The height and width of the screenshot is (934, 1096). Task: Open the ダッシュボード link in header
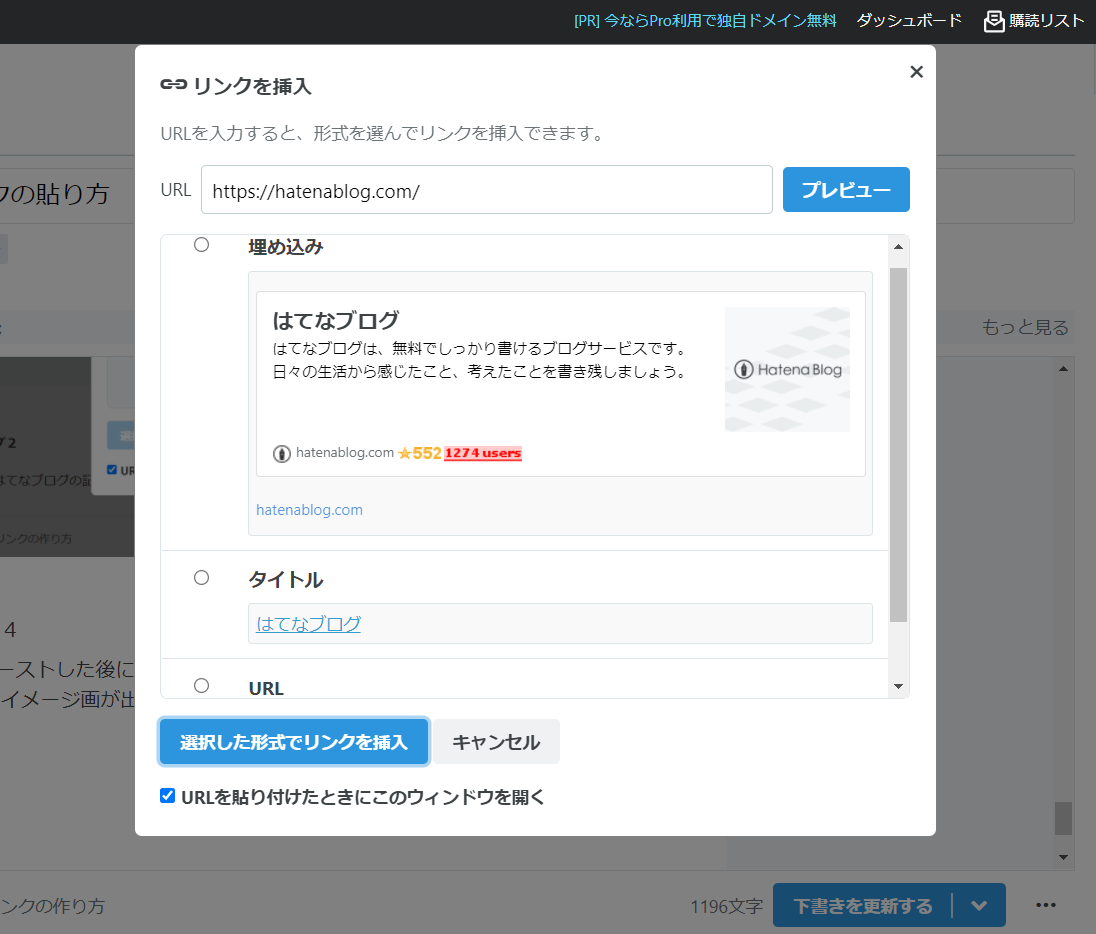coord(909,21)
